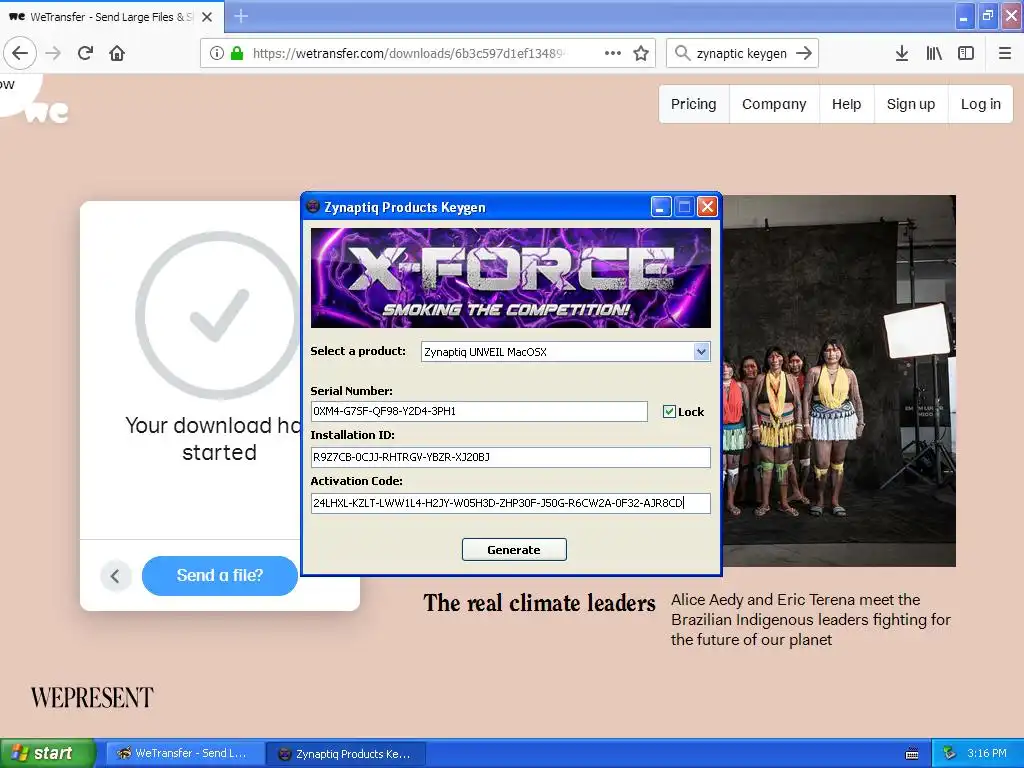1024x768 pixels.
Task: Click the WEPRESENT logo link
Action: click(92, 697)
